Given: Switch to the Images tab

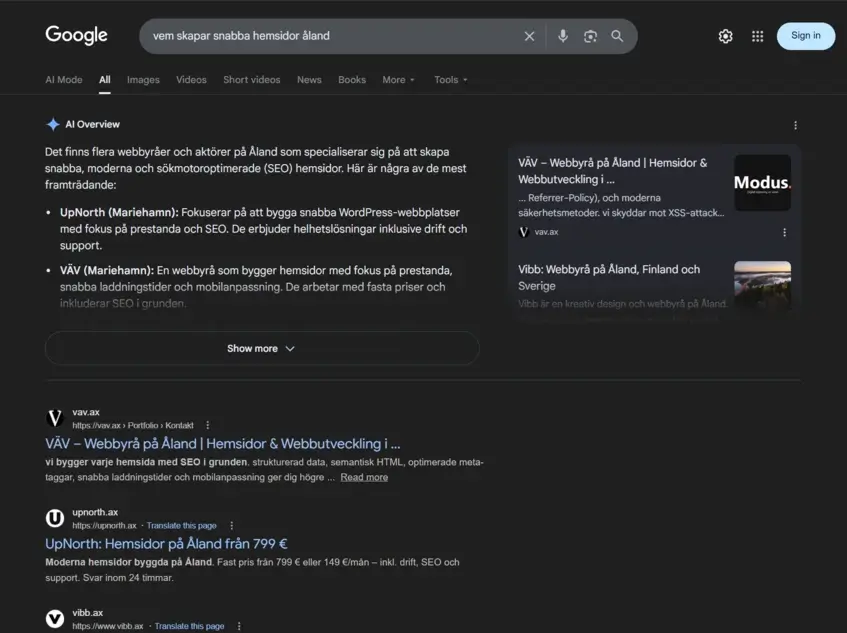Looking at the screenshot, I should [143, 80].
